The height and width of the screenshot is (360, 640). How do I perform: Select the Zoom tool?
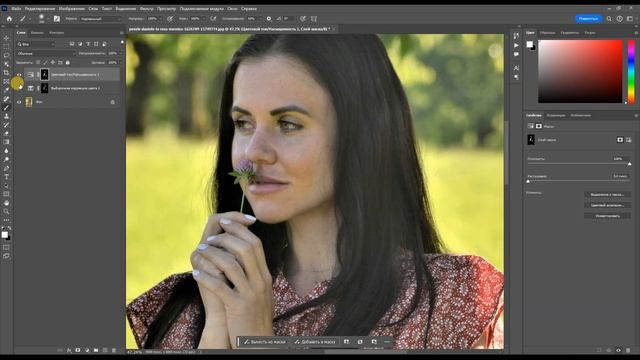(6, 211)
